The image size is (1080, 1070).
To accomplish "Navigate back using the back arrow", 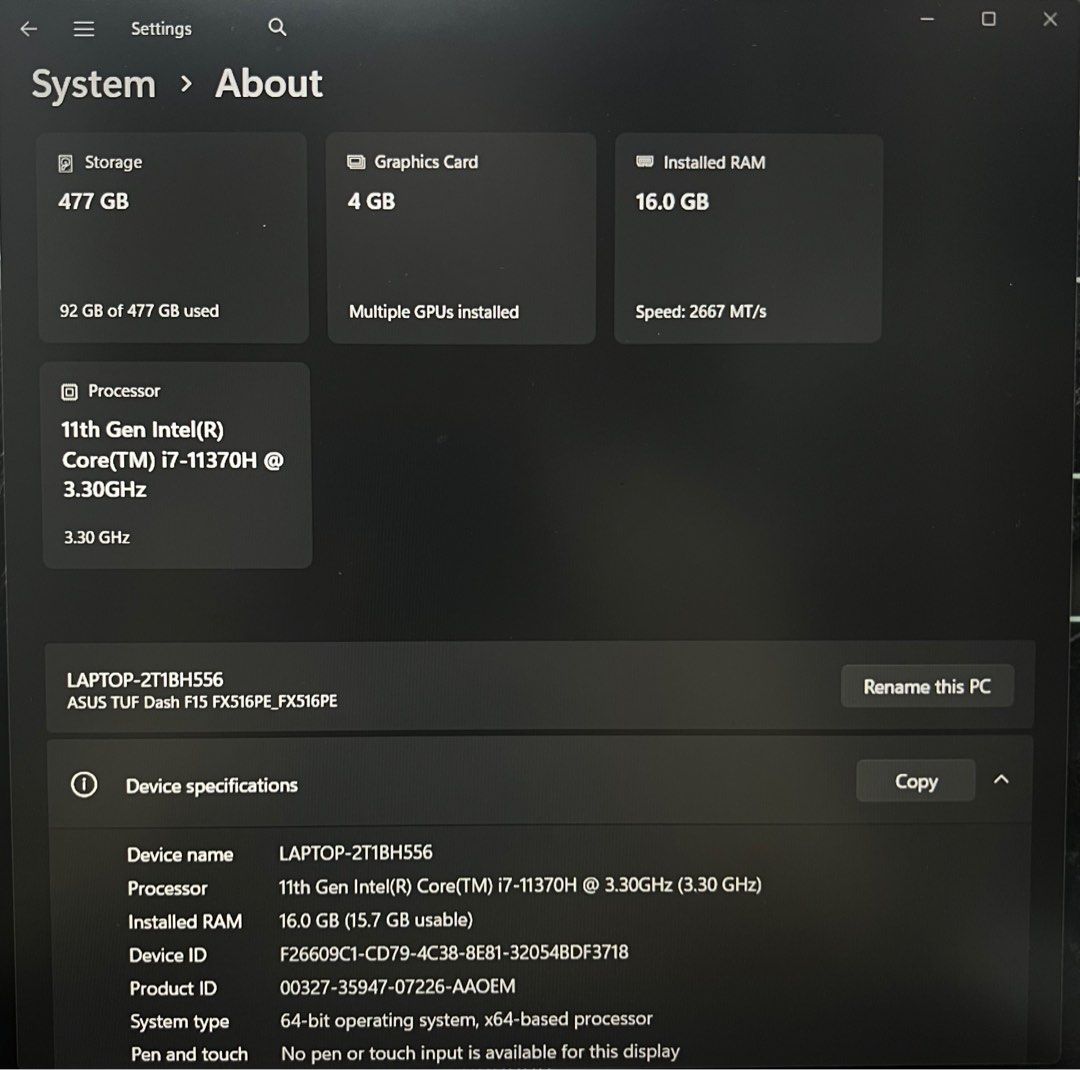I will pos(28,28).
